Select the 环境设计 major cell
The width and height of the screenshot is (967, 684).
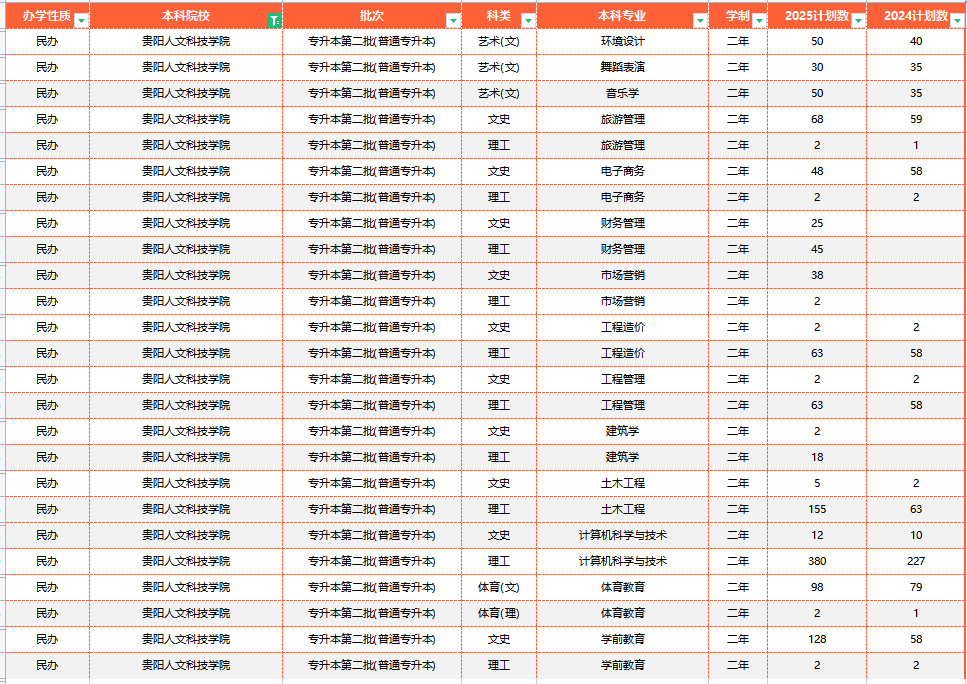622,41
